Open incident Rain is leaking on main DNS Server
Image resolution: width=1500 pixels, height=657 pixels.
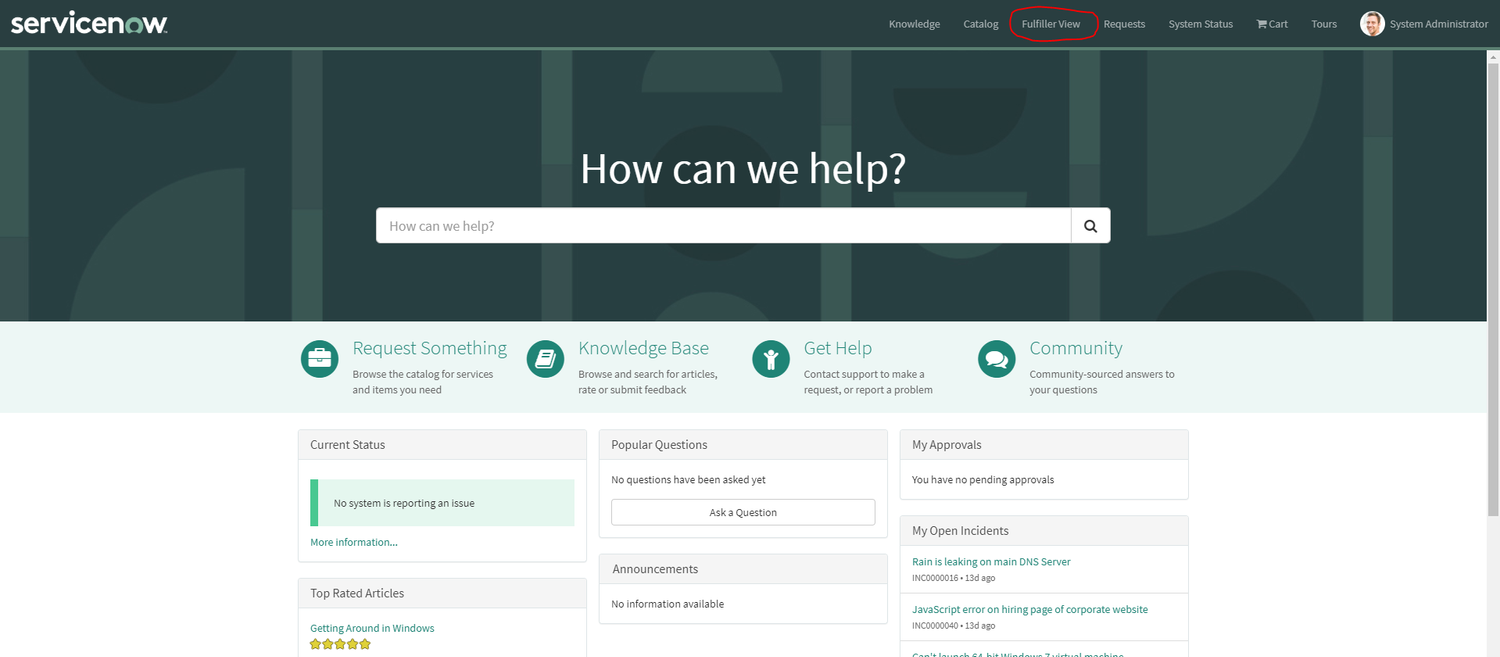pos(990,561)
